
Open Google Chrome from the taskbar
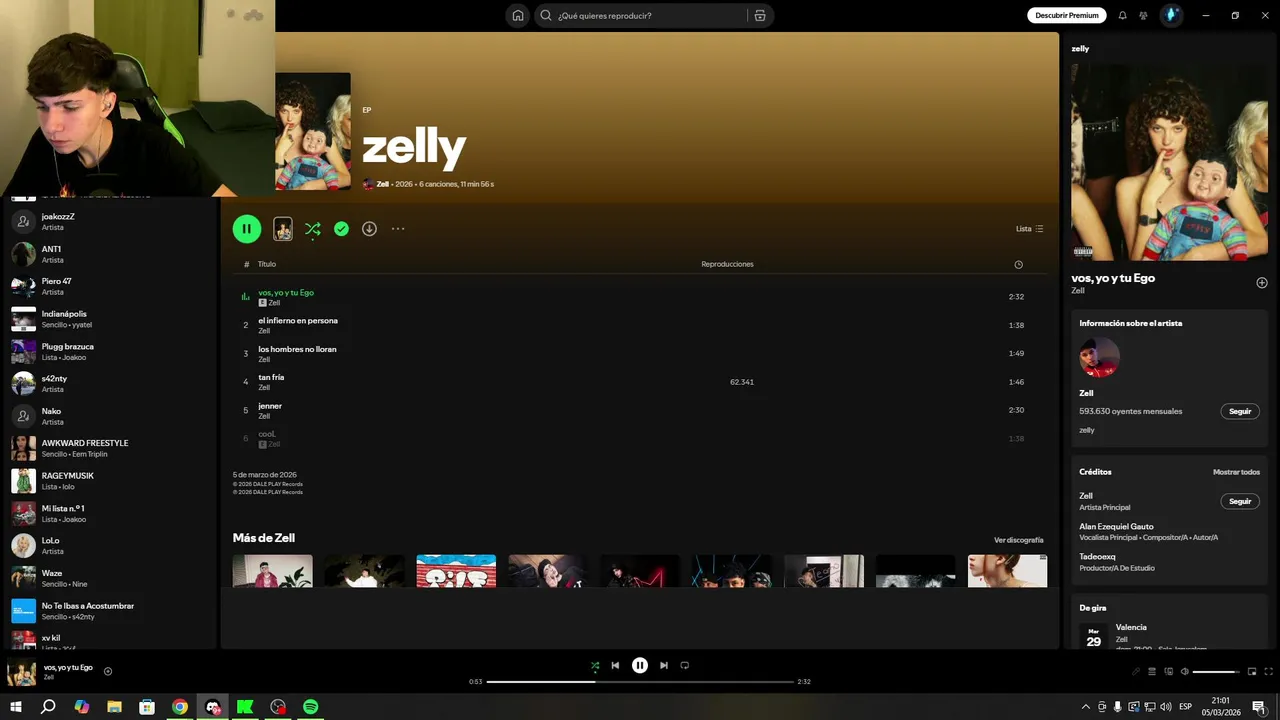(x=180, y=707)
